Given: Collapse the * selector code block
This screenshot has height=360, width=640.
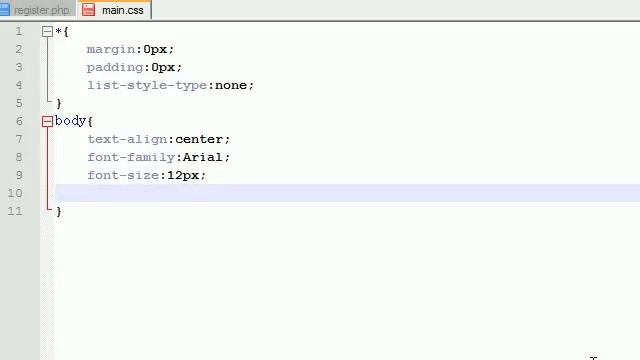Looking at the screenshot, I should click(47, 31).
